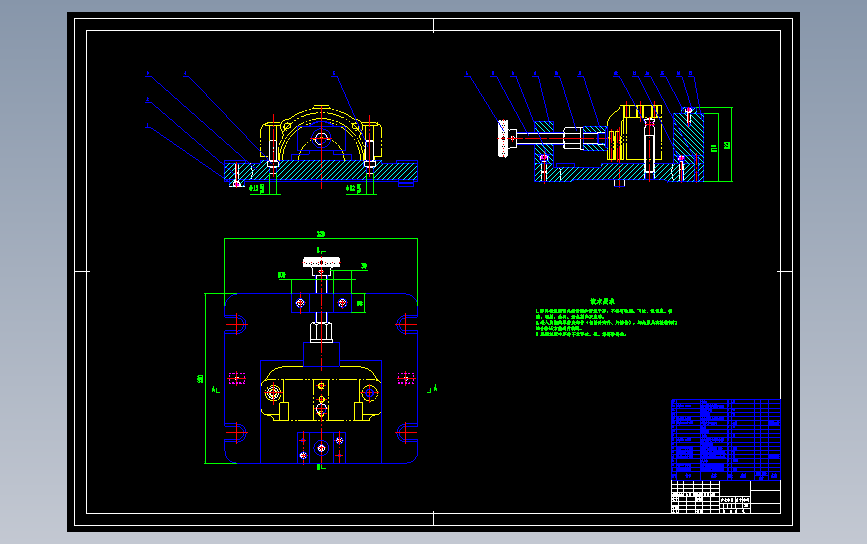Select the yellow workpiece outline in the plan view
The width and height of the screenshot is (867, 544).
(321, 393)
